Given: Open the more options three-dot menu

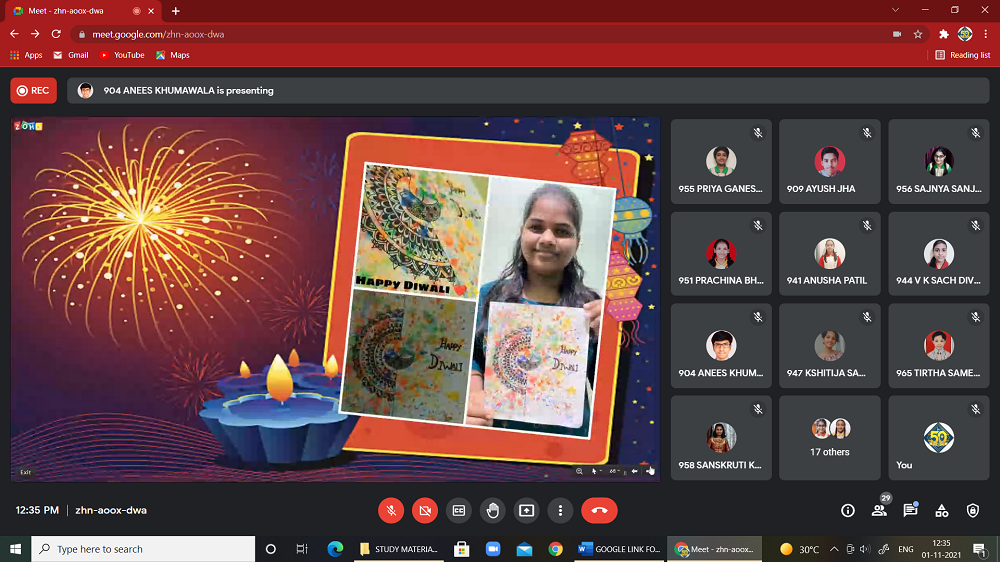Looking at the screenshot, I should (x=561, y=510).
